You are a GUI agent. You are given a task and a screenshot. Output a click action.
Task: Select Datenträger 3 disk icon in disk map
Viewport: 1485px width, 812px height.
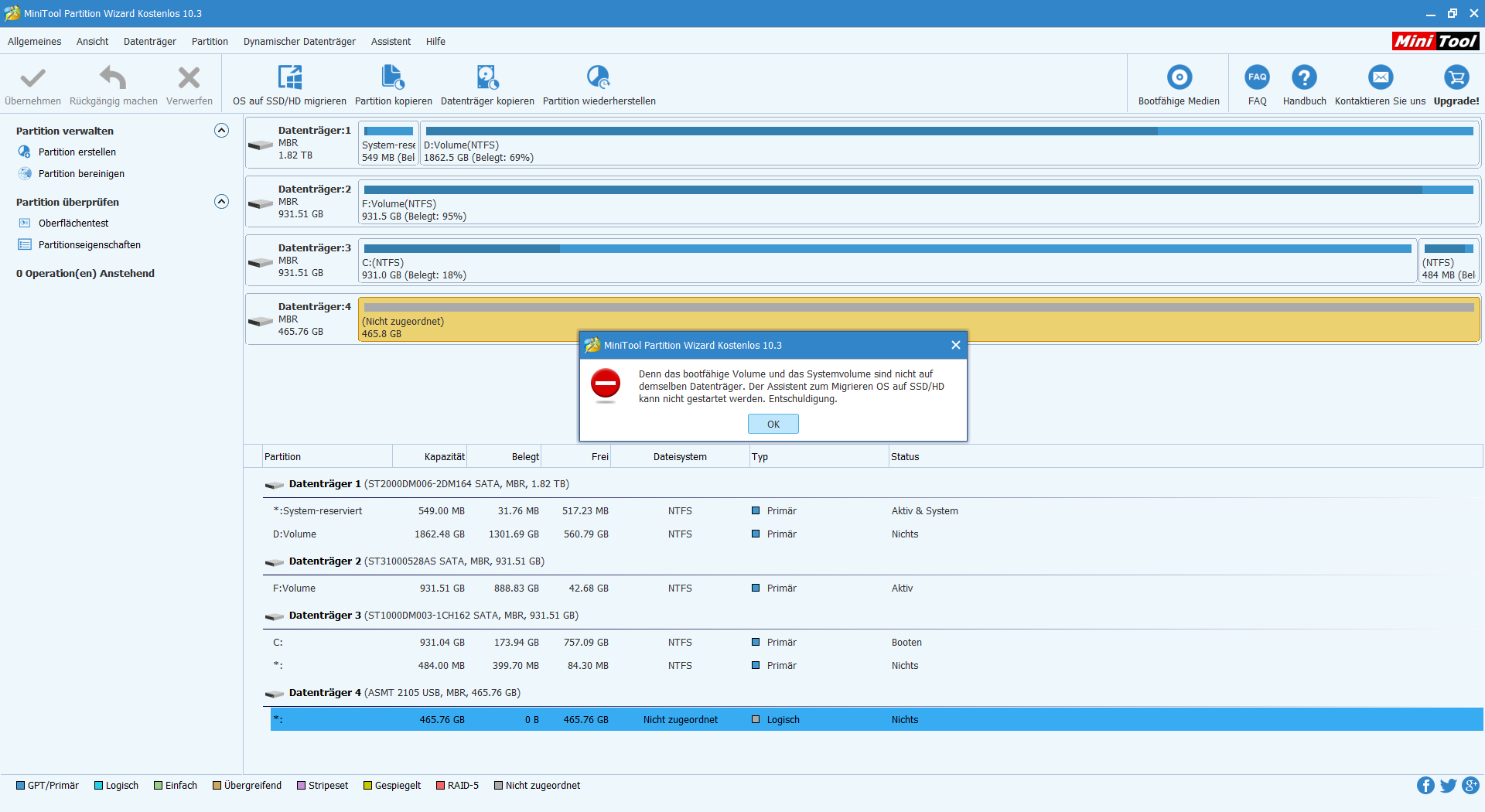click(x=261, y=263)
